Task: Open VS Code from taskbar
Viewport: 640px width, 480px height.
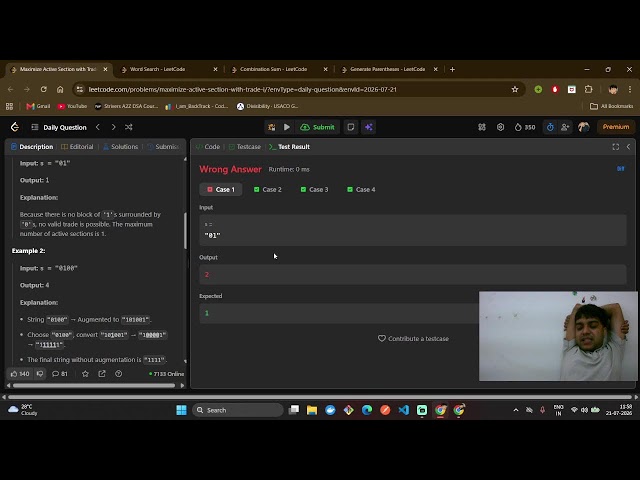Action: click(403, 410)
